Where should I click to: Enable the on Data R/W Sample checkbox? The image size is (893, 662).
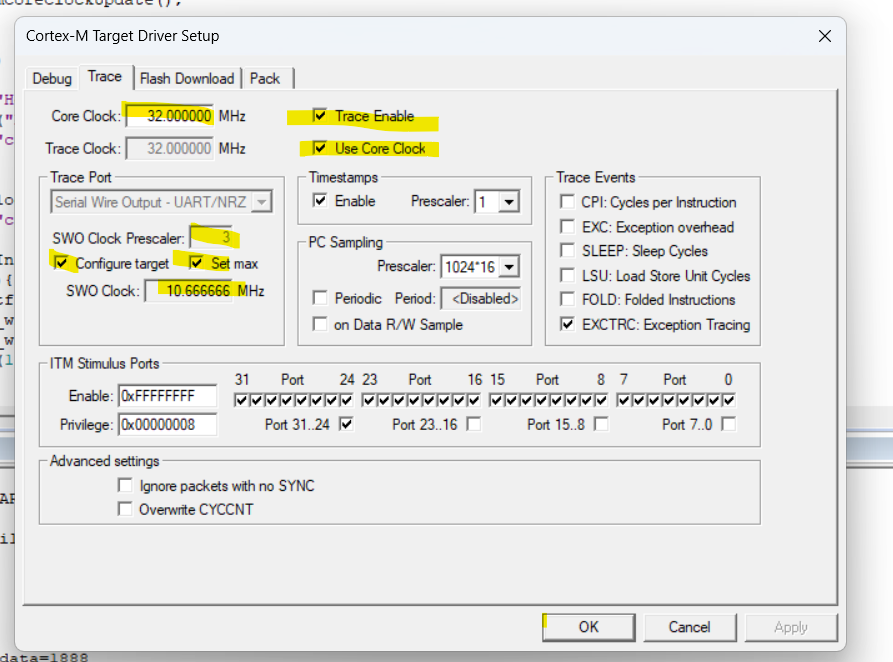(320, 324)
